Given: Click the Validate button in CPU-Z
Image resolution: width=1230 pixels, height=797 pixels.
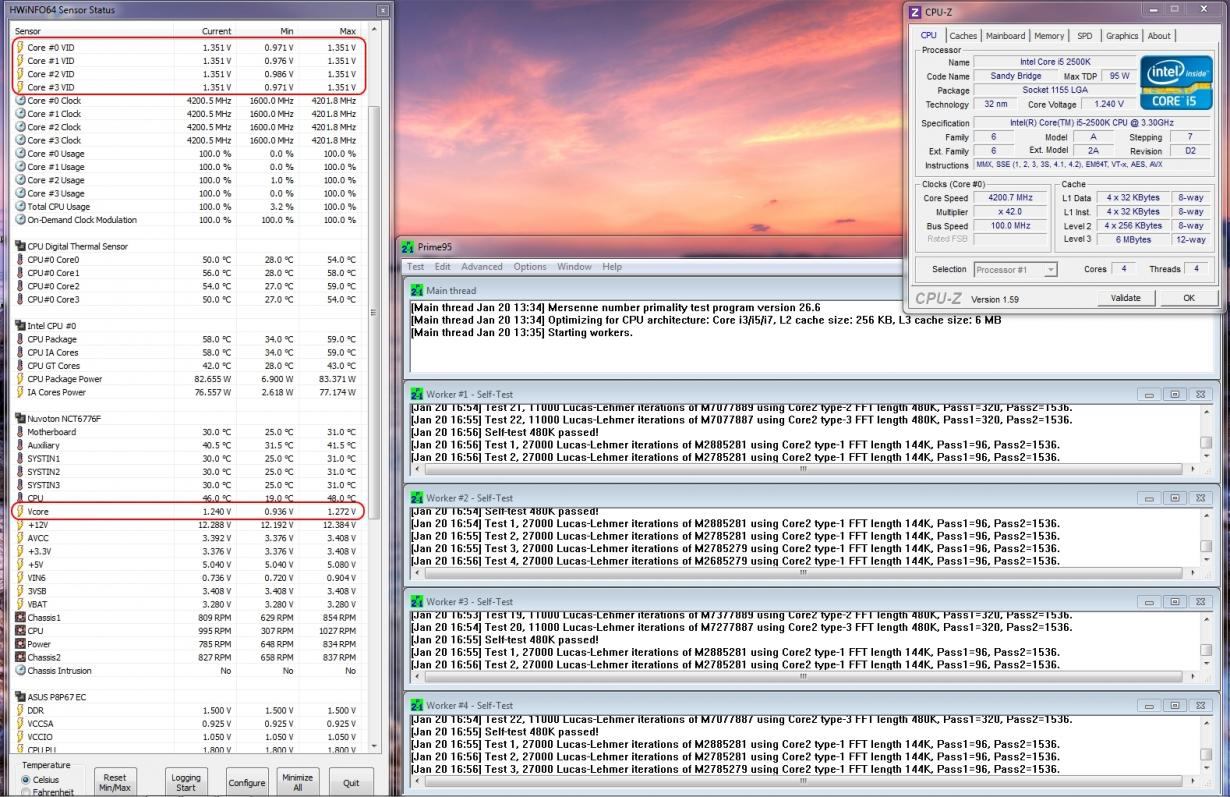Looking at the screenshot, I should (x=1125, y=298).
